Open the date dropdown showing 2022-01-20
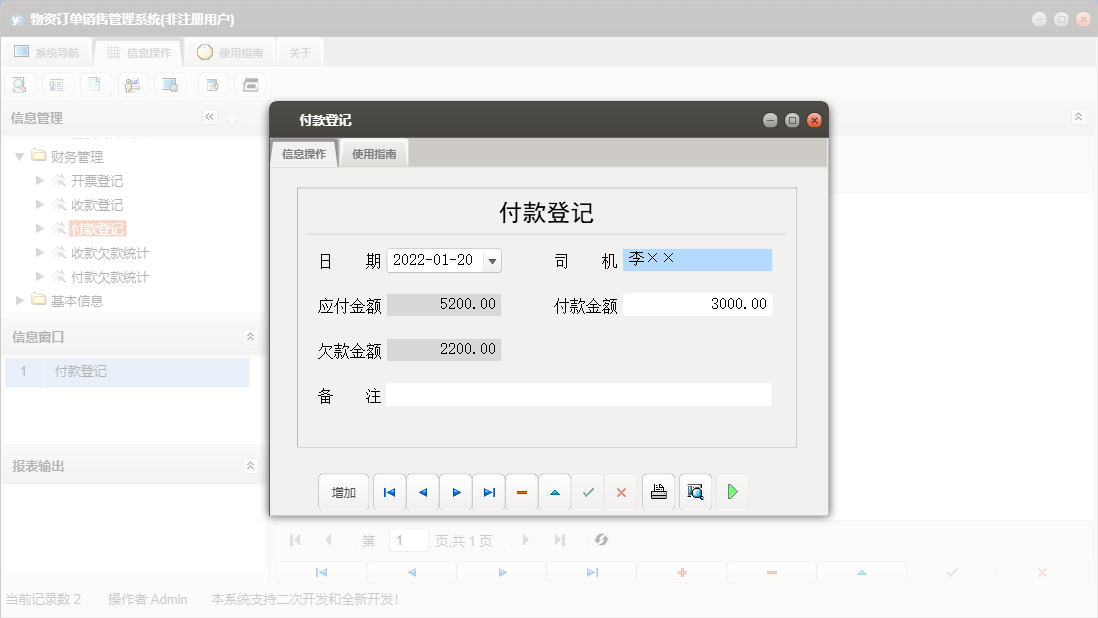Screen dimensions: 1098x618 pyautogui.click(x=491, y=260)
